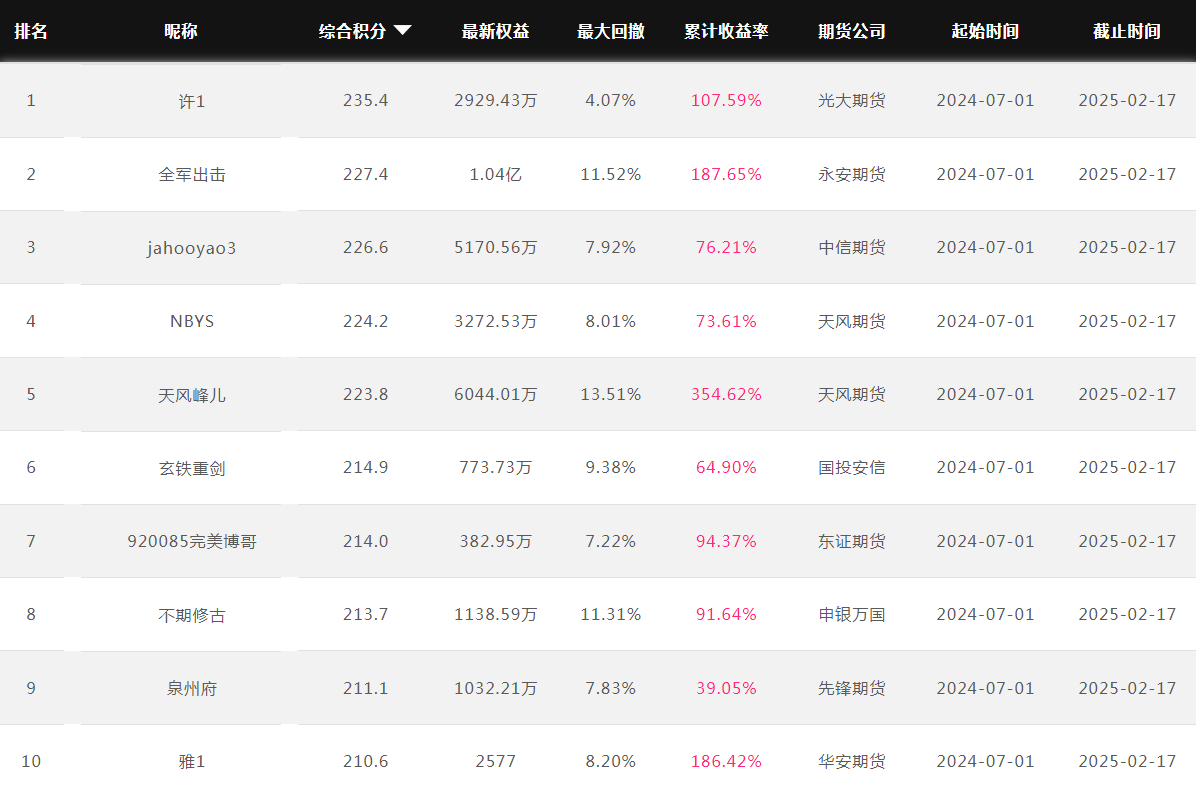
Task: Click the return rate 187.65%
Action: 726,175
